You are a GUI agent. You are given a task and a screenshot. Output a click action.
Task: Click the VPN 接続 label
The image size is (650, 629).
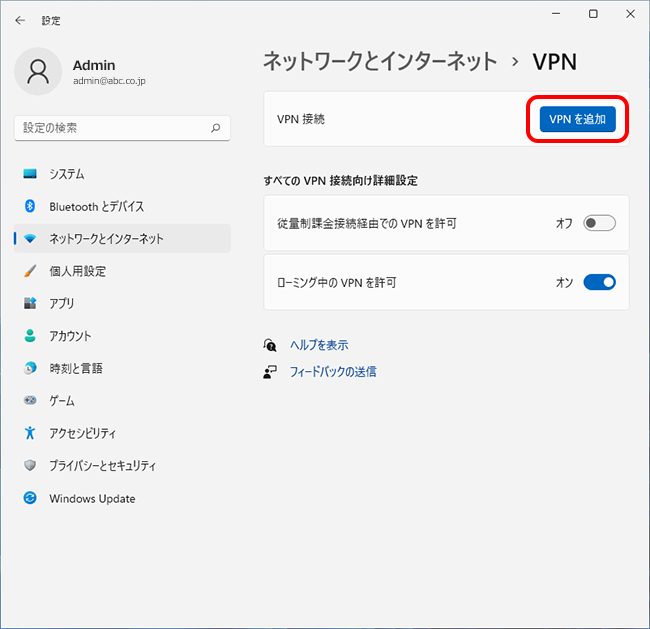coord(301,119)
